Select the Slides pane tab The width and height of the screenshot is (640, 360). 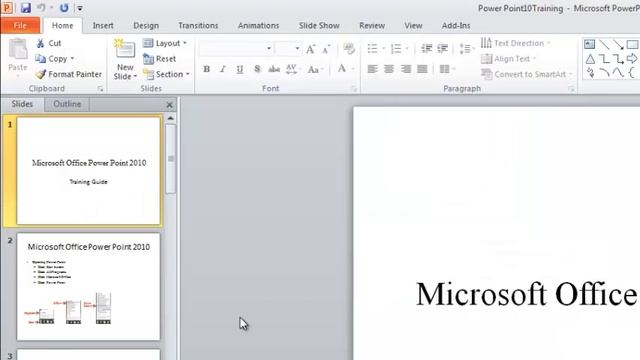(x=22, y=104)
